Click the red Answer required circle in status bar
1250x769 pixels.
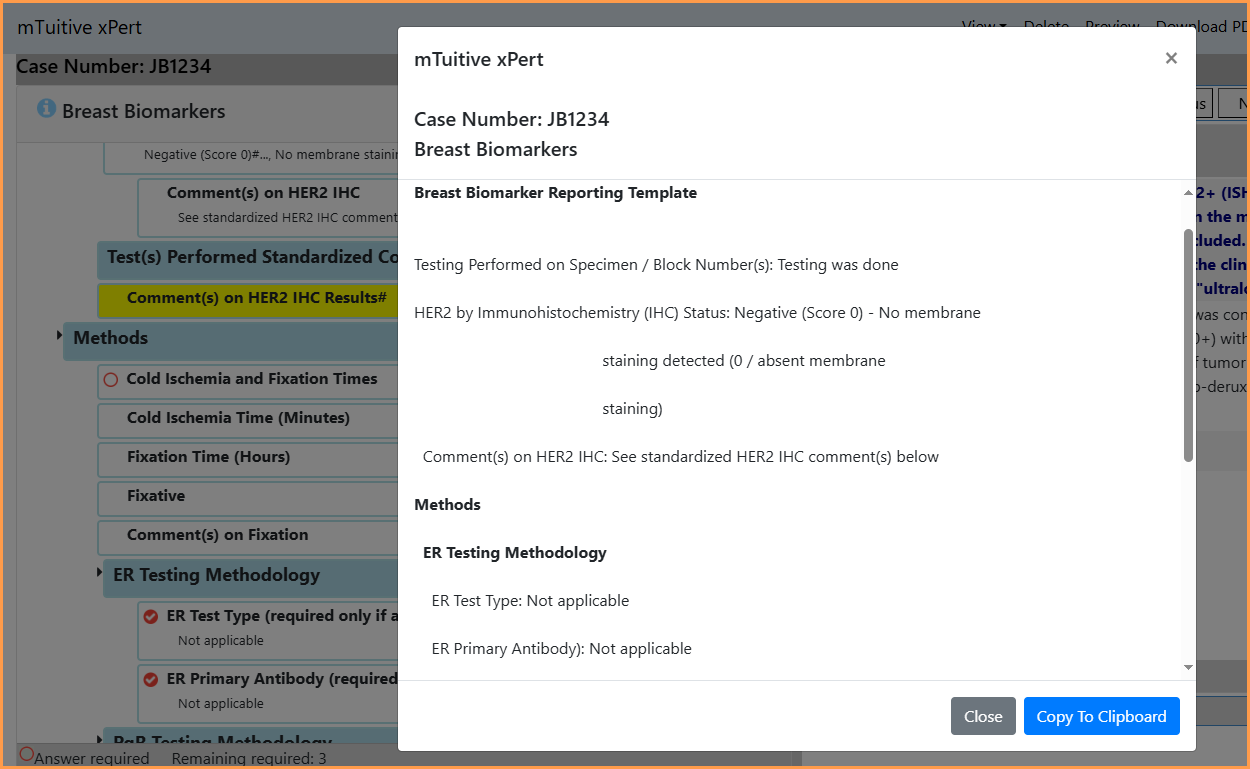27,754
